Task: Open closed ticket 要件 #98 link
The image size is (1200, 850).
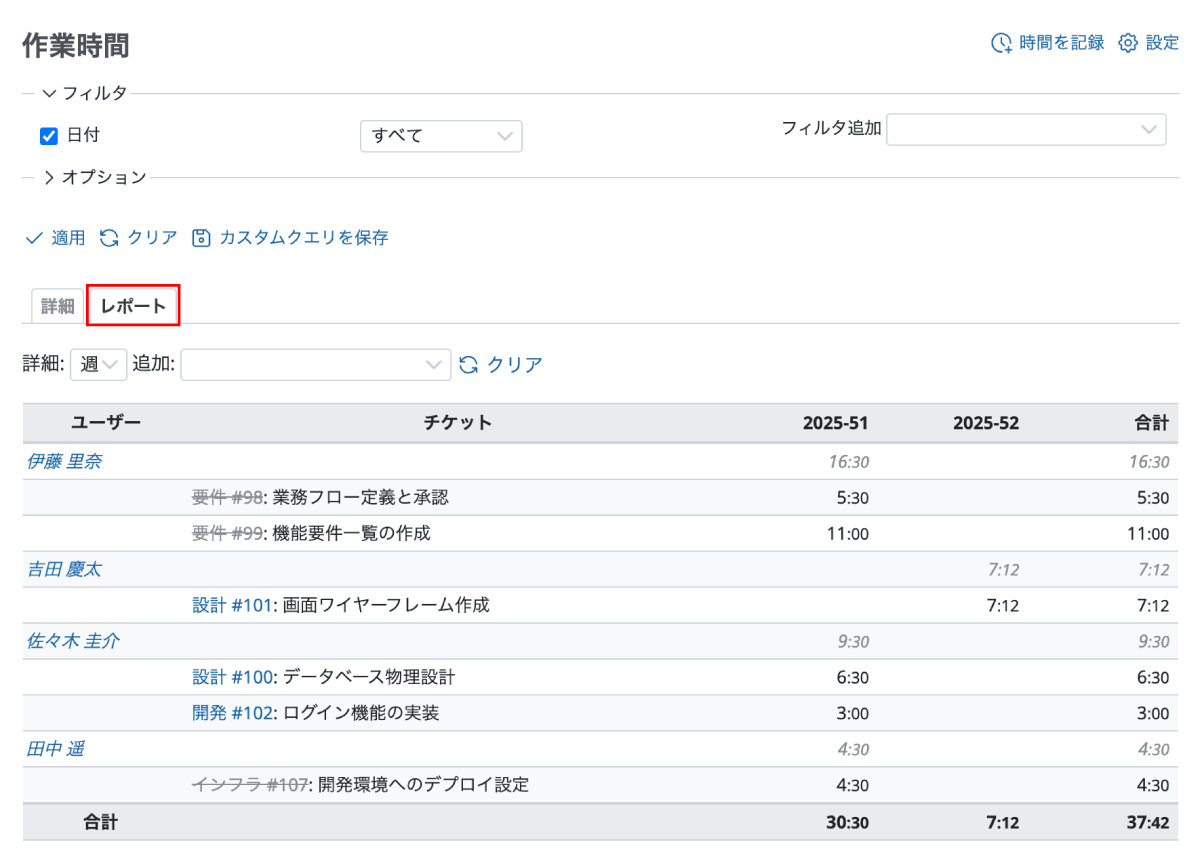Action: pyautogui.click(x=227, y=497)
